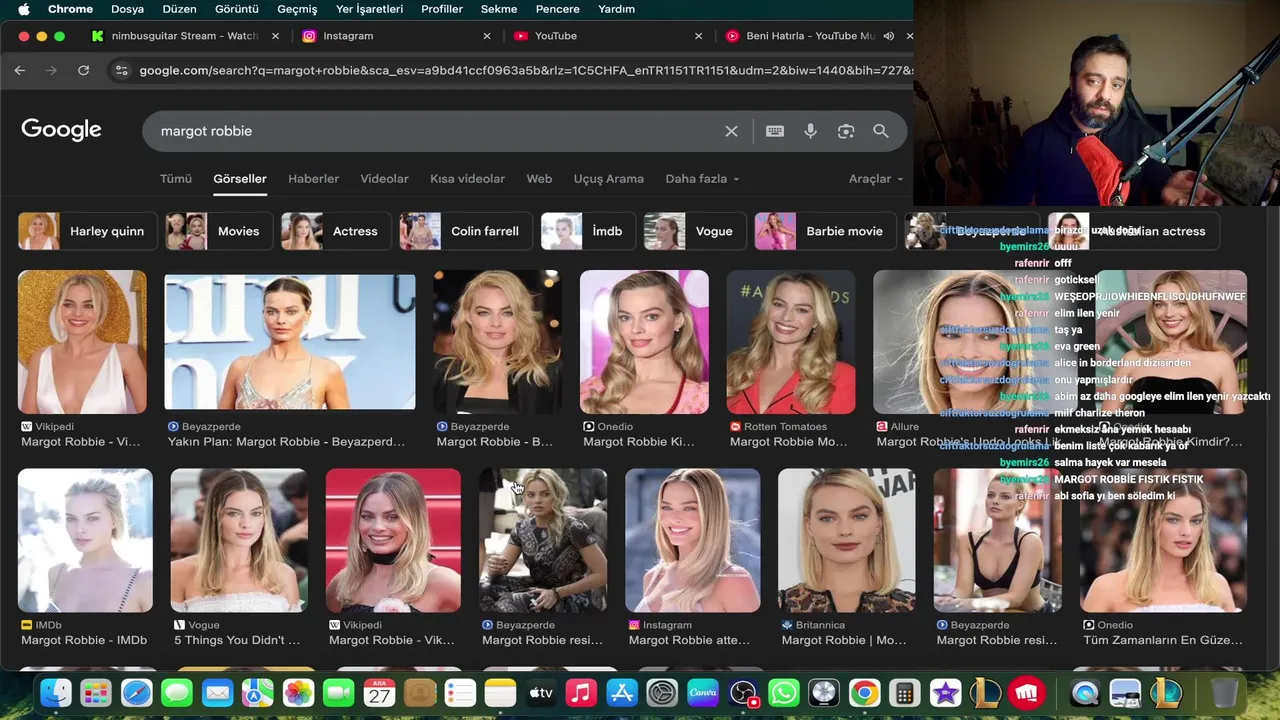Open WhatsApp from the dock

coord(784,692)
